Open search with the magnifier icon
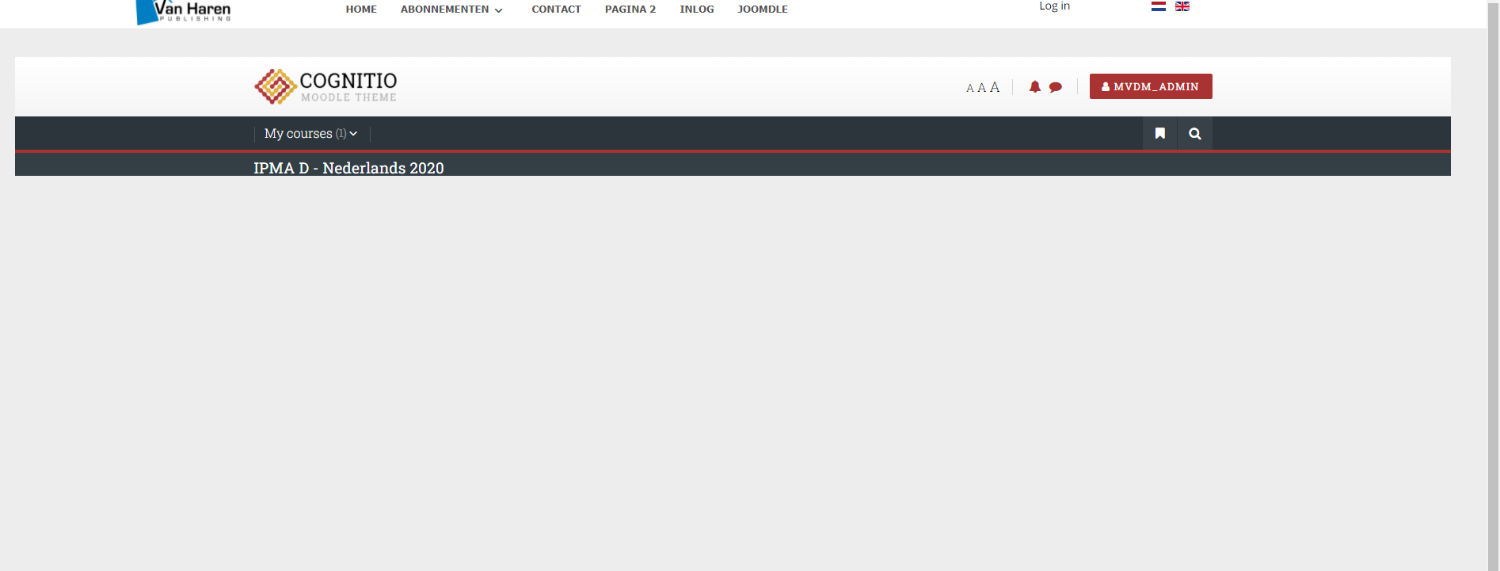Image resolution: width=1500 pixels, height=571 pixels. 1195,134
